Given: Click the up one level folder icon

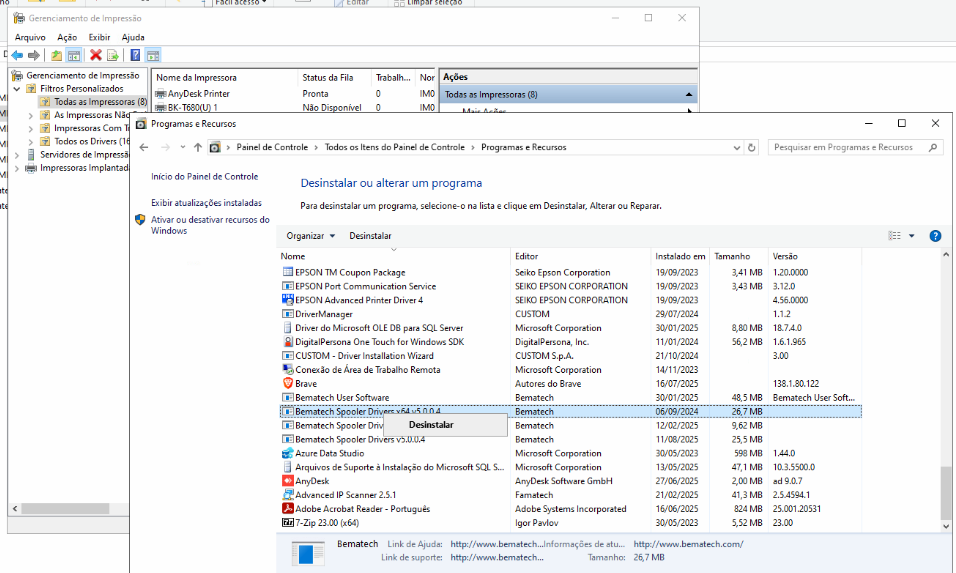Looking at the screenshot, I should pos(57,55).
